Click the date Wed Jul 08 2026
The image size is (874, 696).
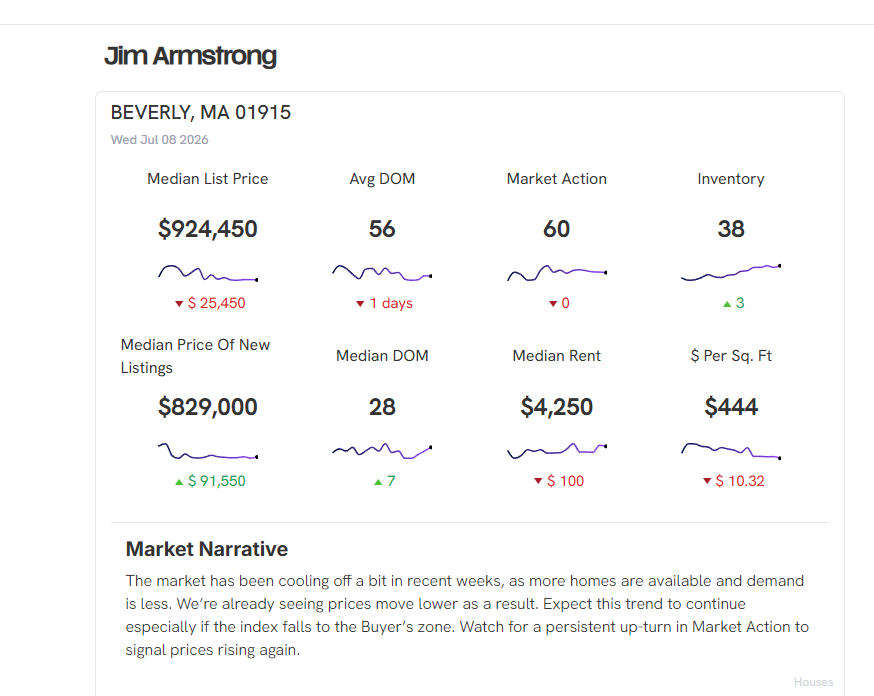click(159, 140)
